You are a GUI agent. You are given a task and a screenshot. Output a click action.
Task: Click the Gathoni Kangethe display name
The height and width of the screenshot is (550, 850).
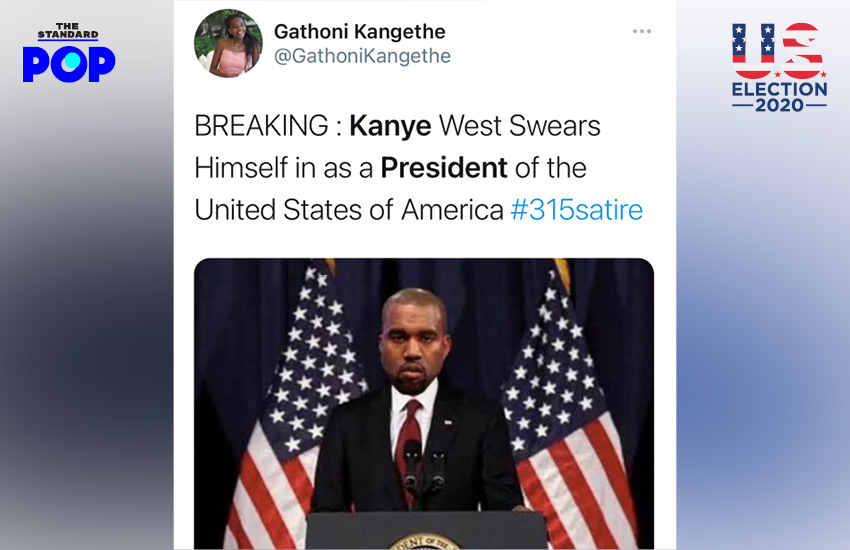[x=359, y=31]
